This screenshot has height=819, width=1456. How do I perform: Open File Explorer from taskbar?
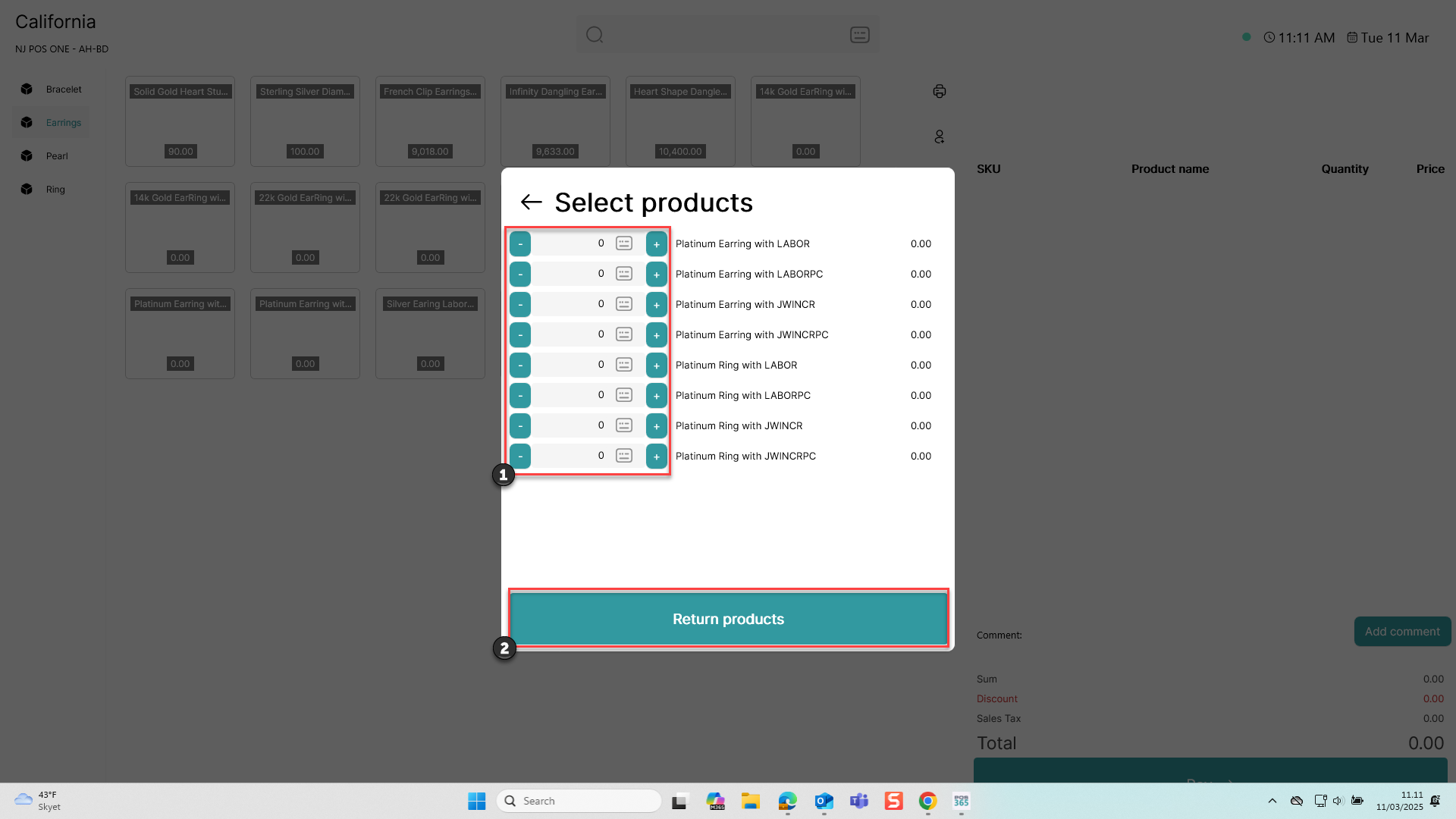coord(751,801)
